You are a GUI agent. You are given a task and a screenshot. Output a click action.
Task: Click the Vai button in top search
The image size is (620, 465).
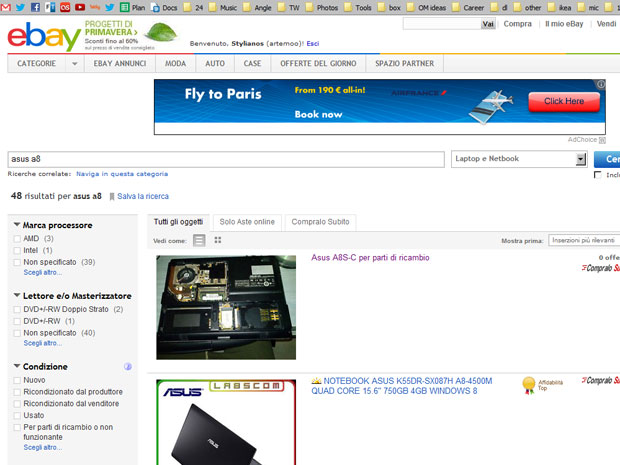[x=488, y=24]
